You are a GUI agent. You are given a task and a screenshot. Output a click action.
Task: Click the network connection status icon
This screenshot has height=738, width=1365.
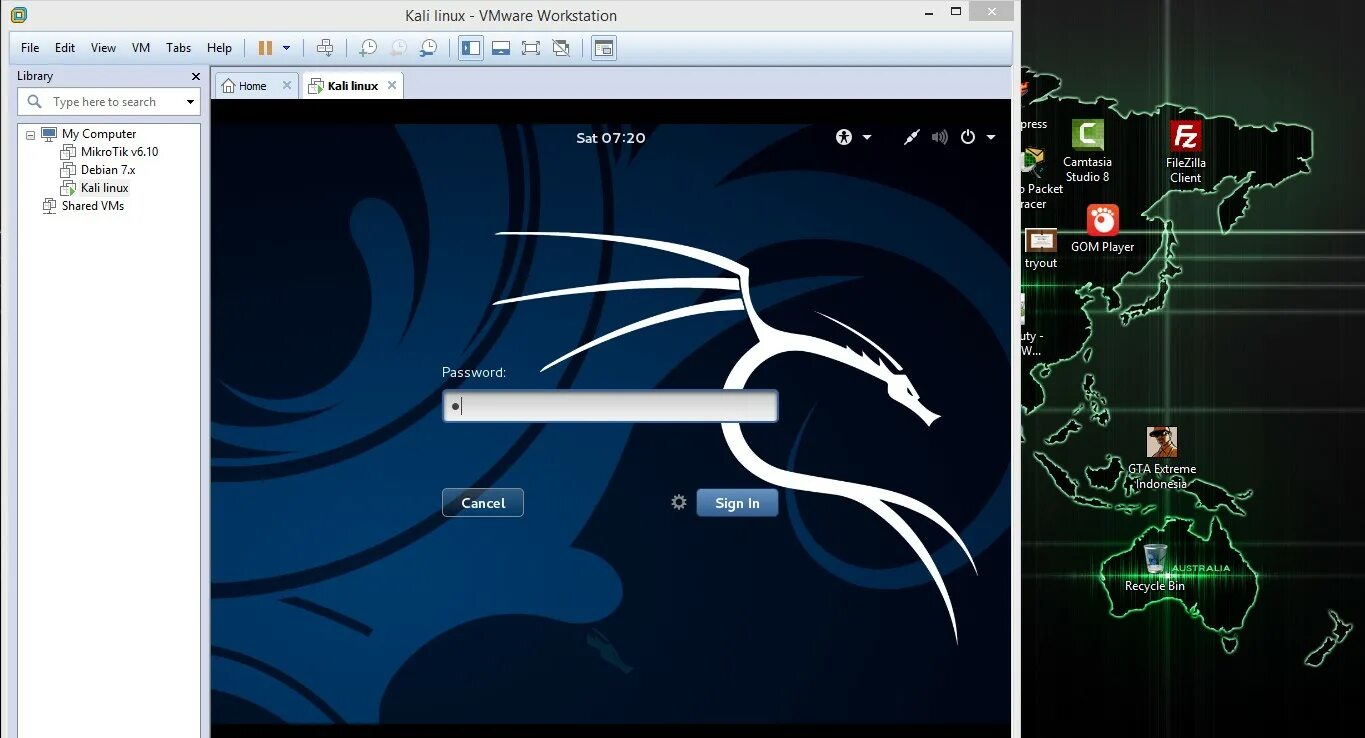pos(911,137)
